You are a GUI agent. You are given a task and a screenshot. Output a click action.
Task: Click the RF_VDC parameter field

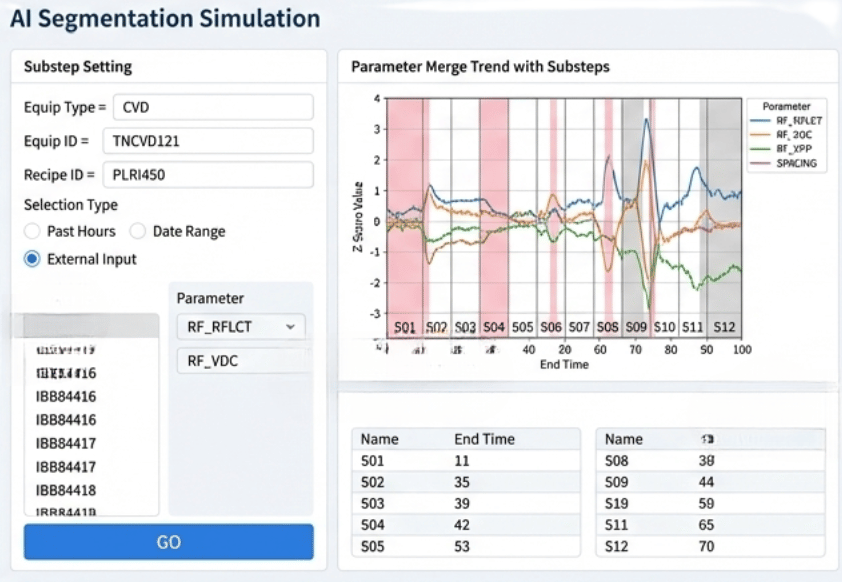pos(240,362)
